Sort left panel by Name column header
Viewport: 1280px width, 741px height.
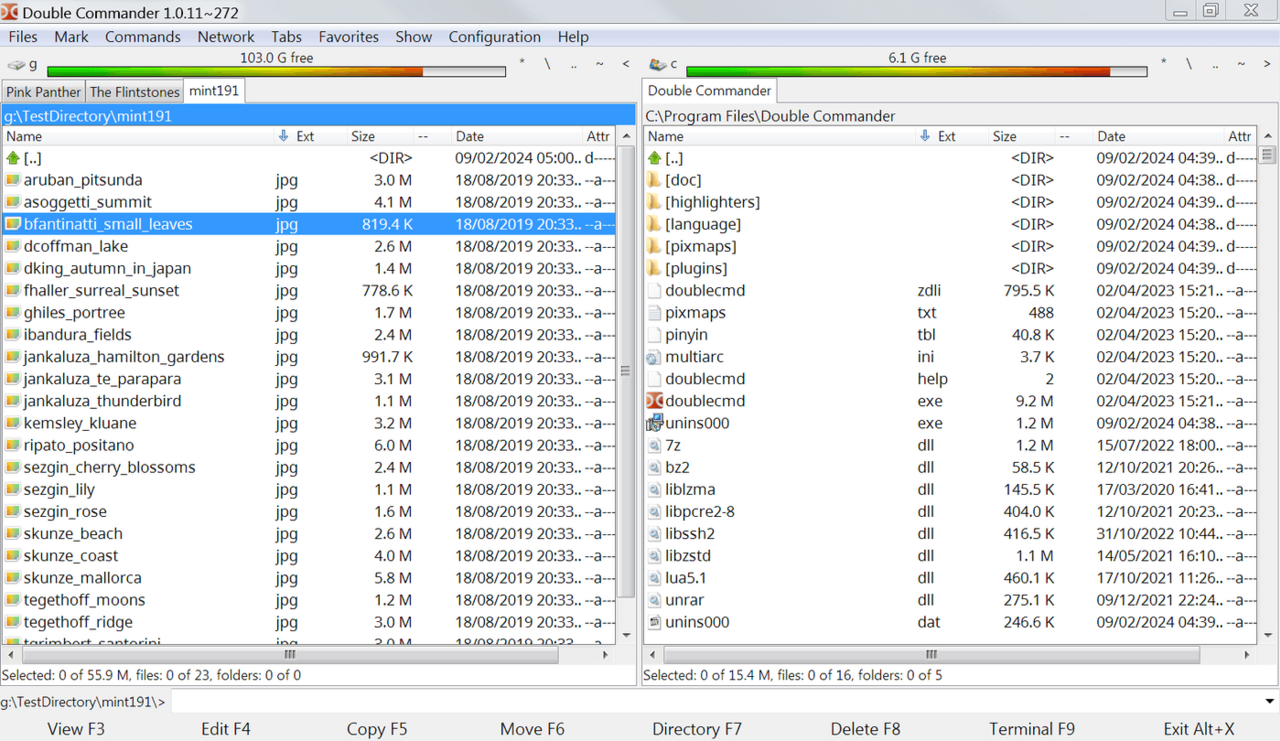(x=139, y=136)
